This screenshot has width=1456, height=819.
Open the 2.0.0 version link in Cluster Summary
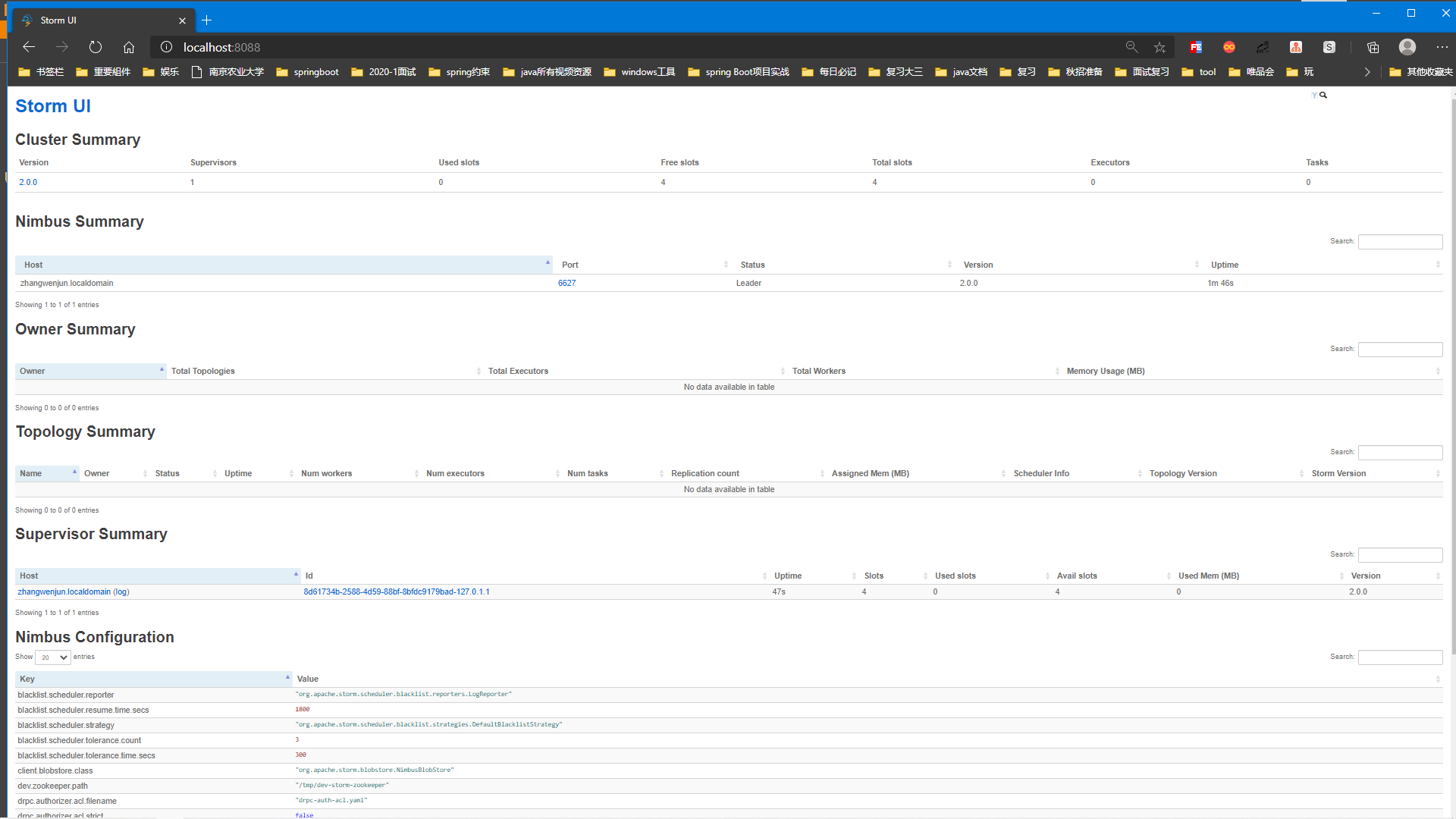point(28,182)
